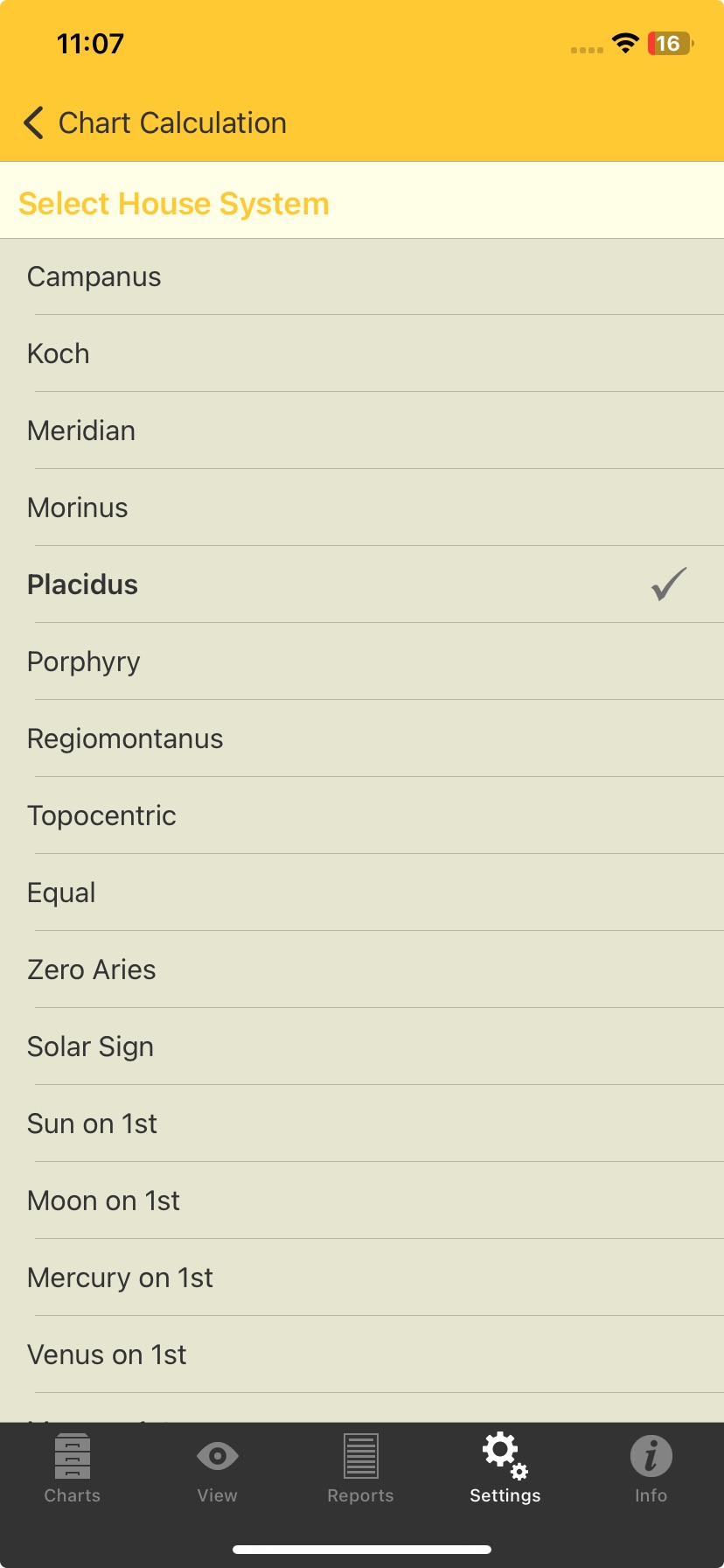Tap the Wi-Fi status icon

(x=625, y=44)
